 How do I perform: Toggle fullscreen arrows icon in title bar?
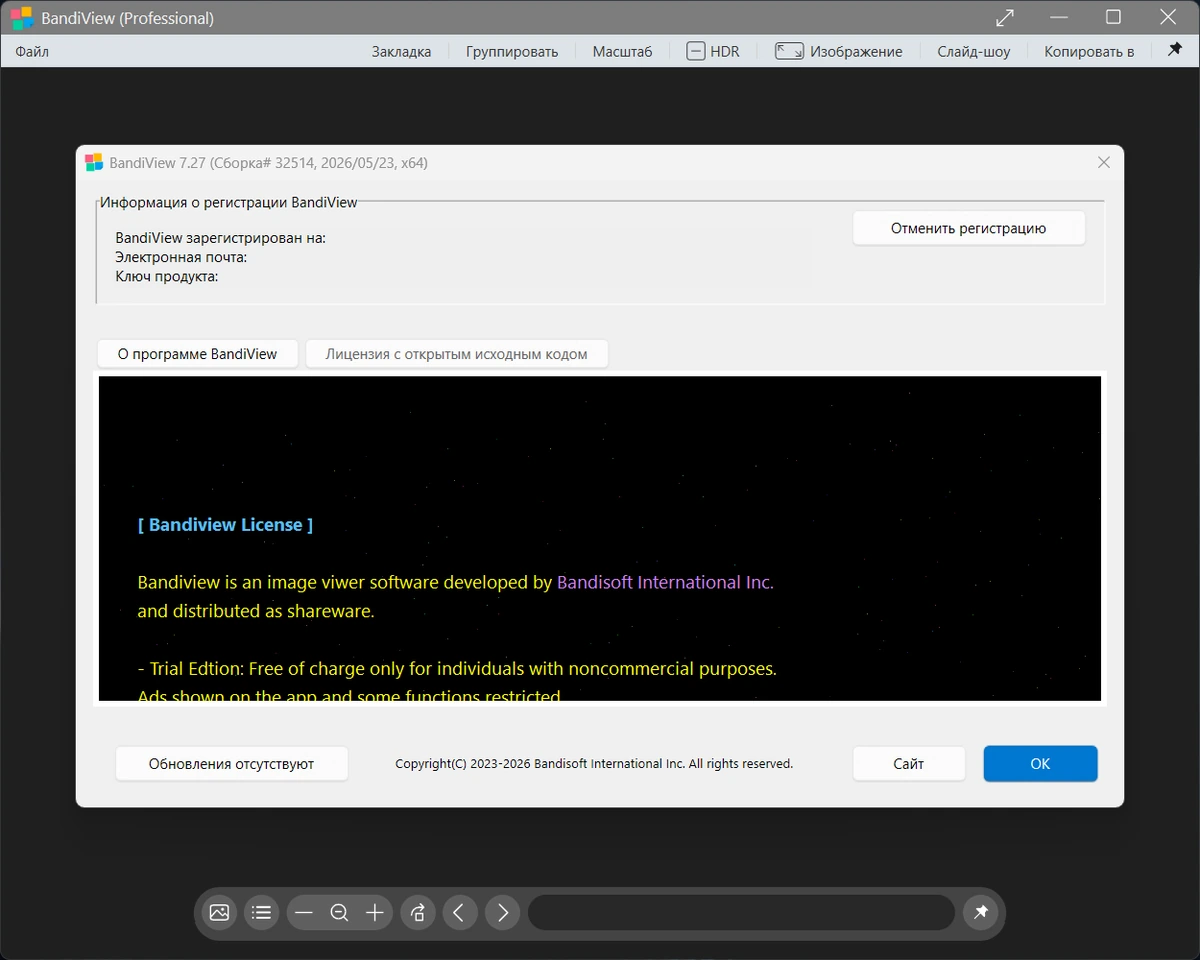(x=1005, y=17)
